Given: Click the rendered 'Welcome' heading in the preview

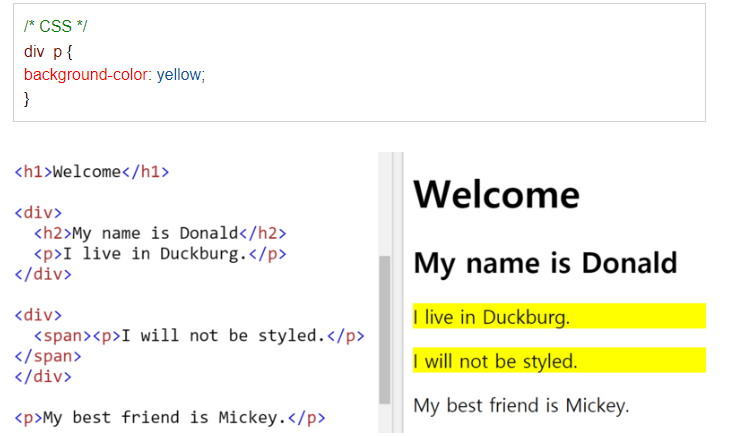Looking at the screenshot, I should (496, 194).
